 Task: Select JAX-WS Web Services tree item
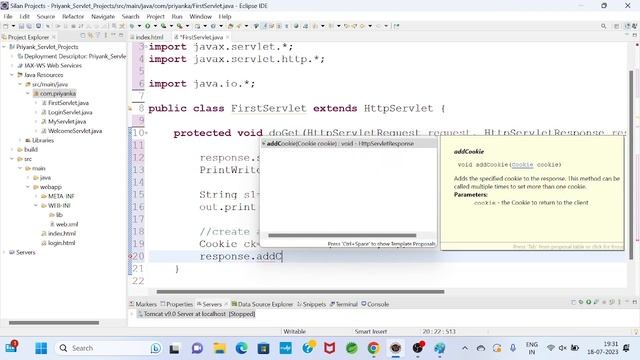tap(49, 65)
